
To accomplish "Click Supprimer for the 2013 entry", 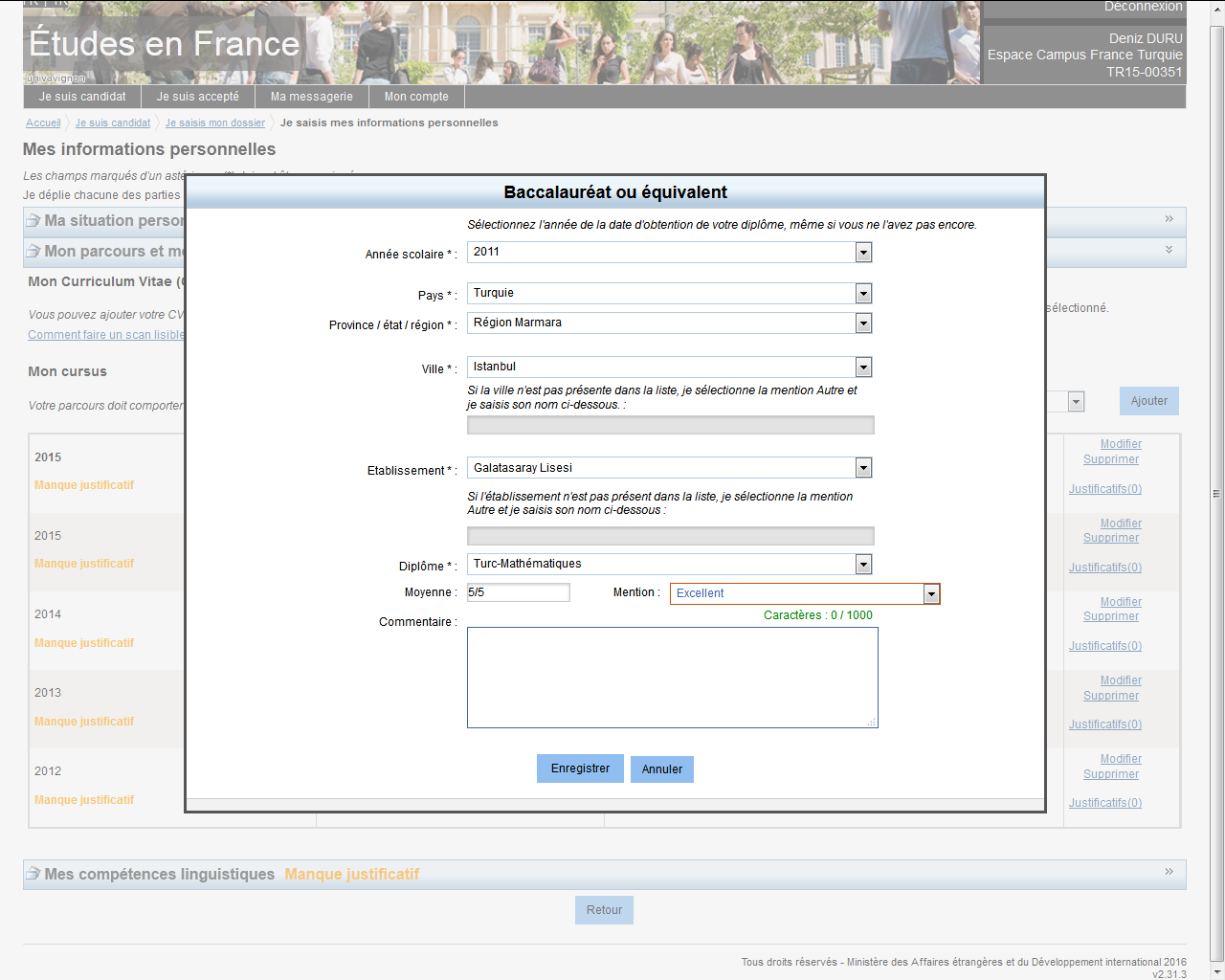I will click(1111, 696).
